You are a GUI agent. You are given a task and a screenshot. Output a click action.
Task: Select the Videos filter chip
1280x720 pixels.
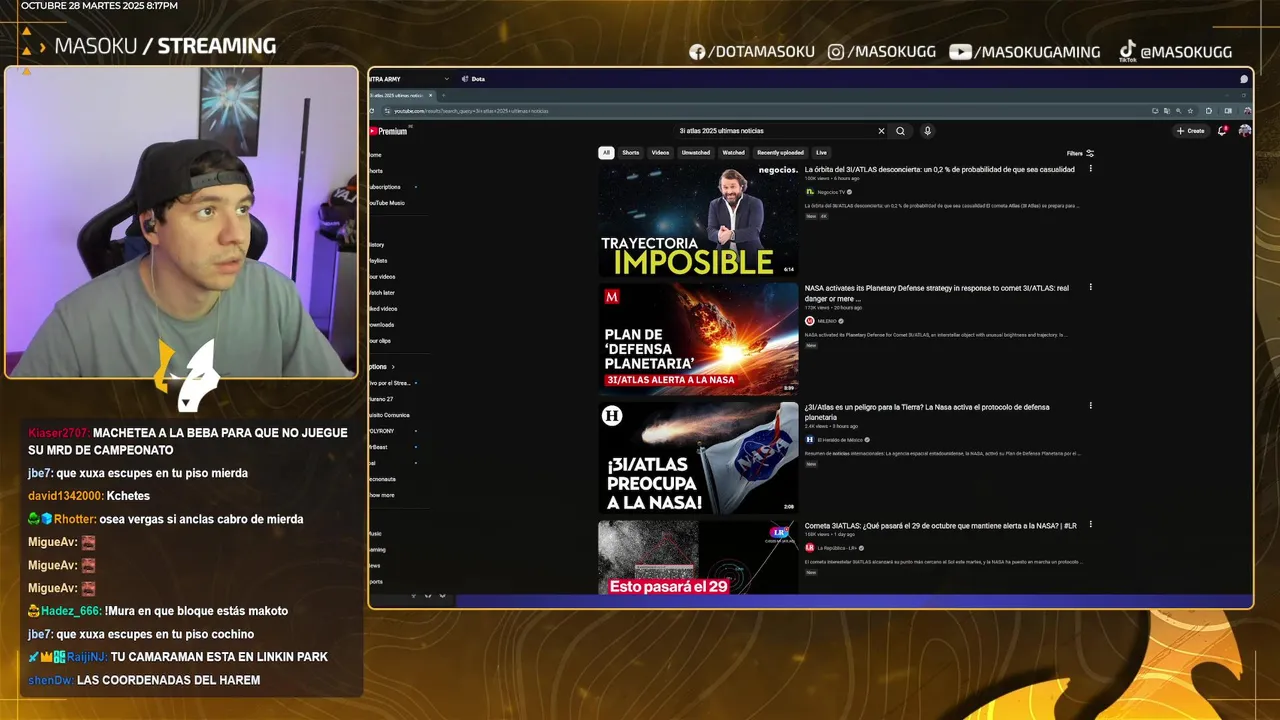660,153
